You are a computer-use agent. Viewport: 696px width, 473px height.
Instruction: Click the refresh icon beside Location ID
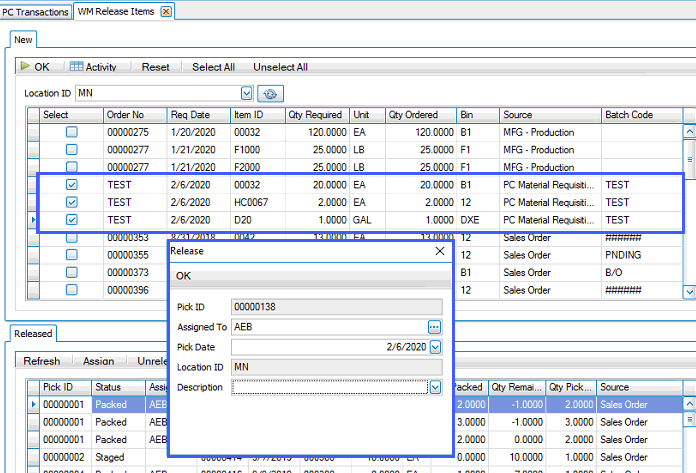coord(269,93)
